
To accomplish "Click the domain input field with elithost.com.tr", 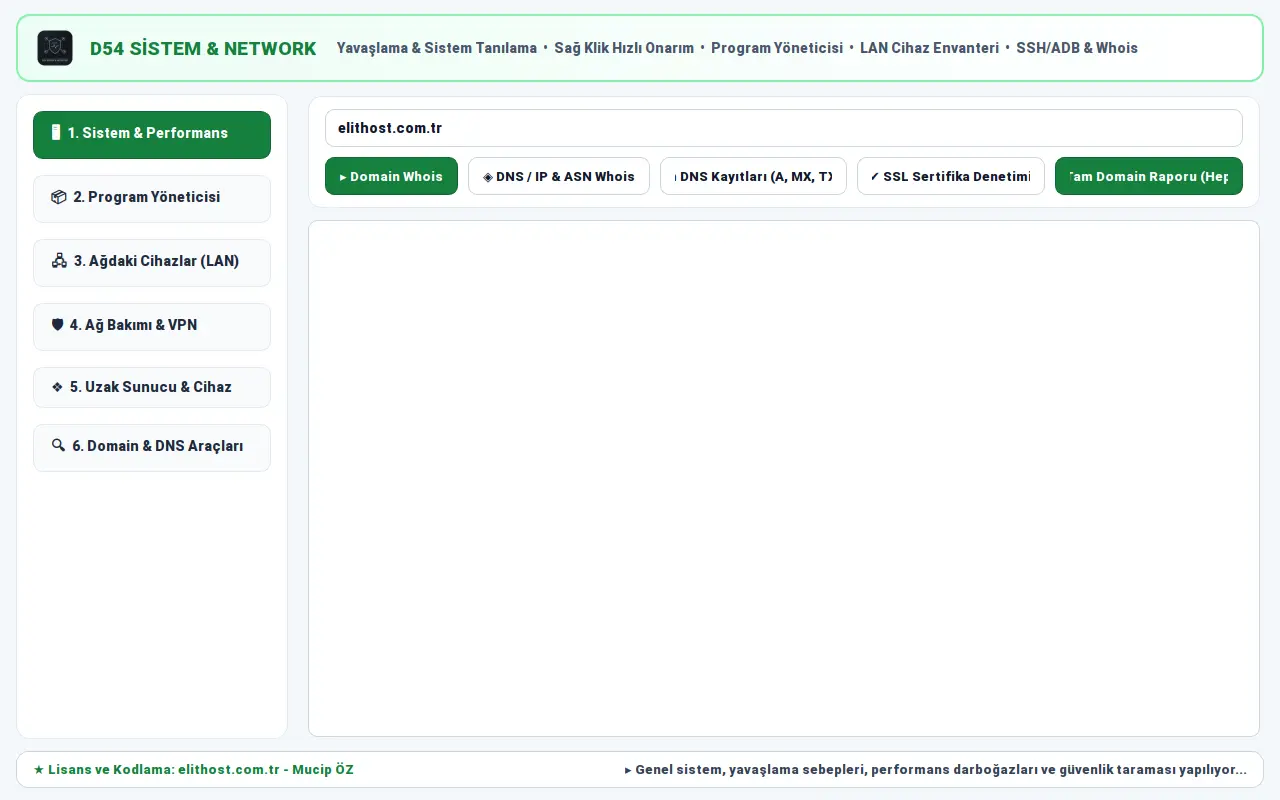I will (784, 128).
